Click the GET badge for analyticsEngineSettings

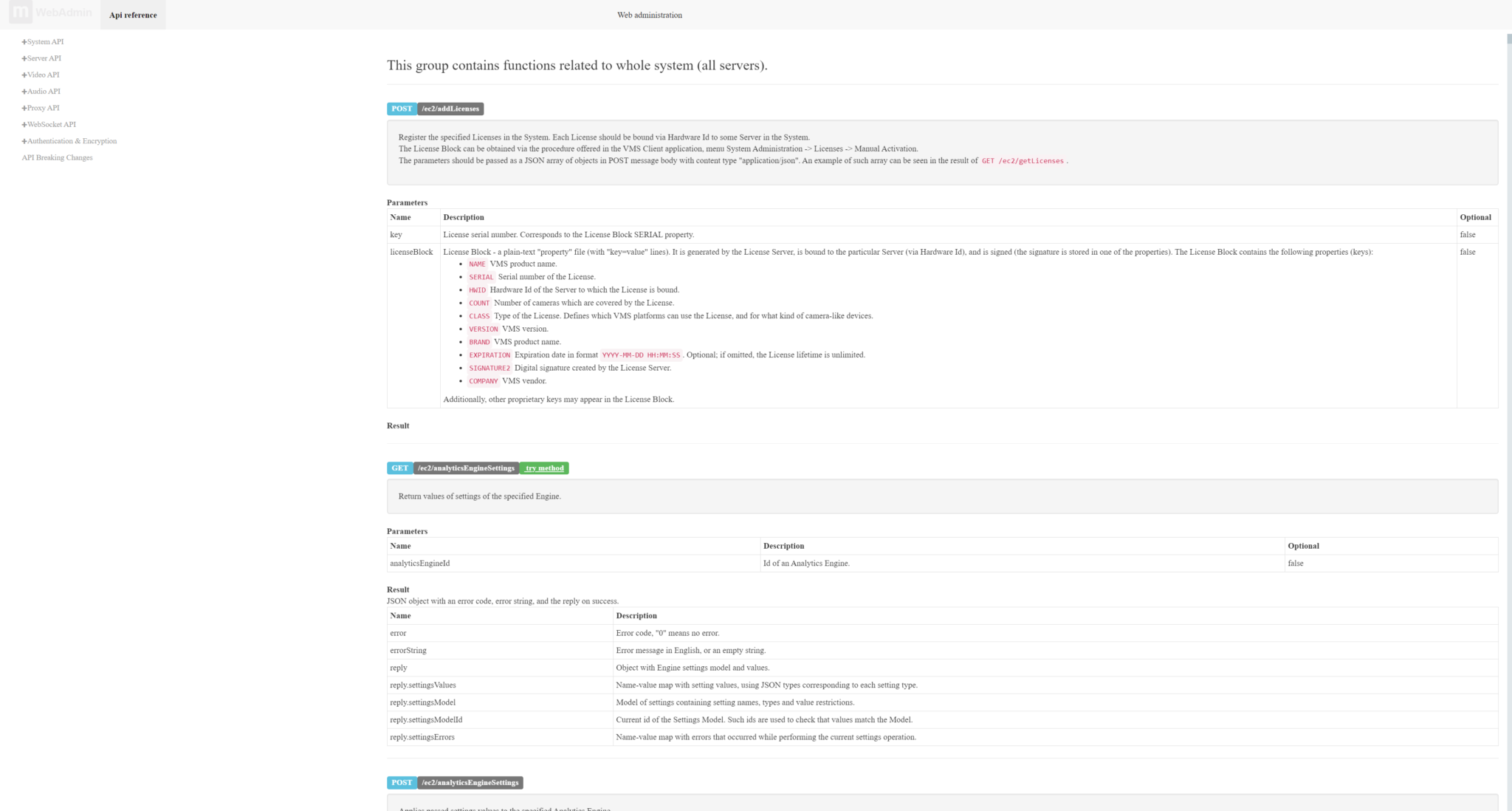399,468
